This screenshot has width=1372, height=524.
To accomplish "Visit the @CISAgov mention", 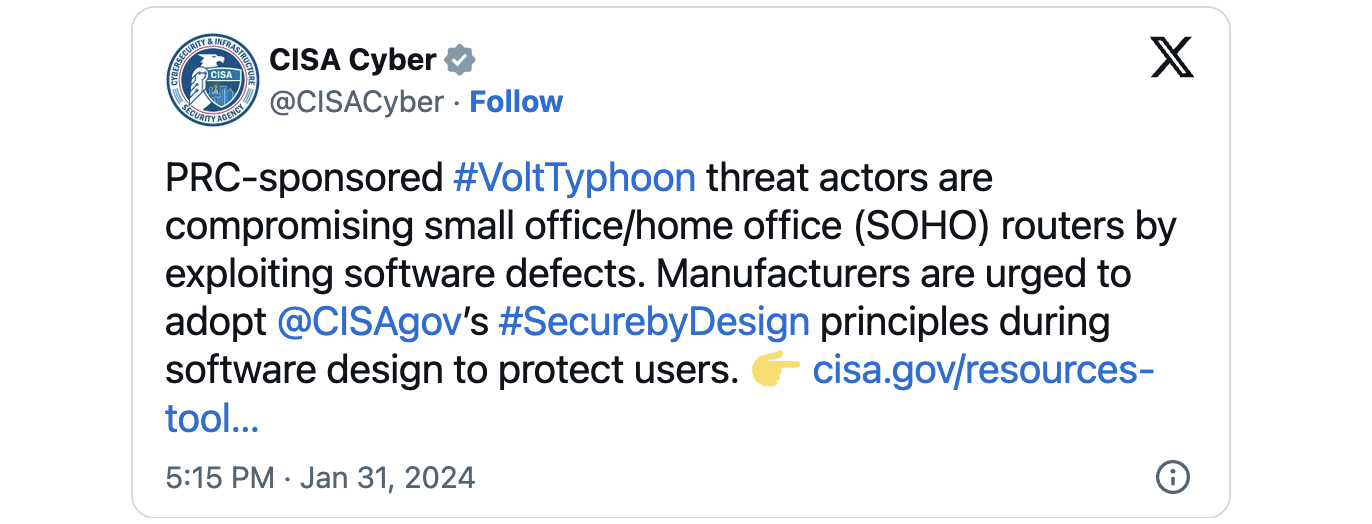I will point(368,322).
